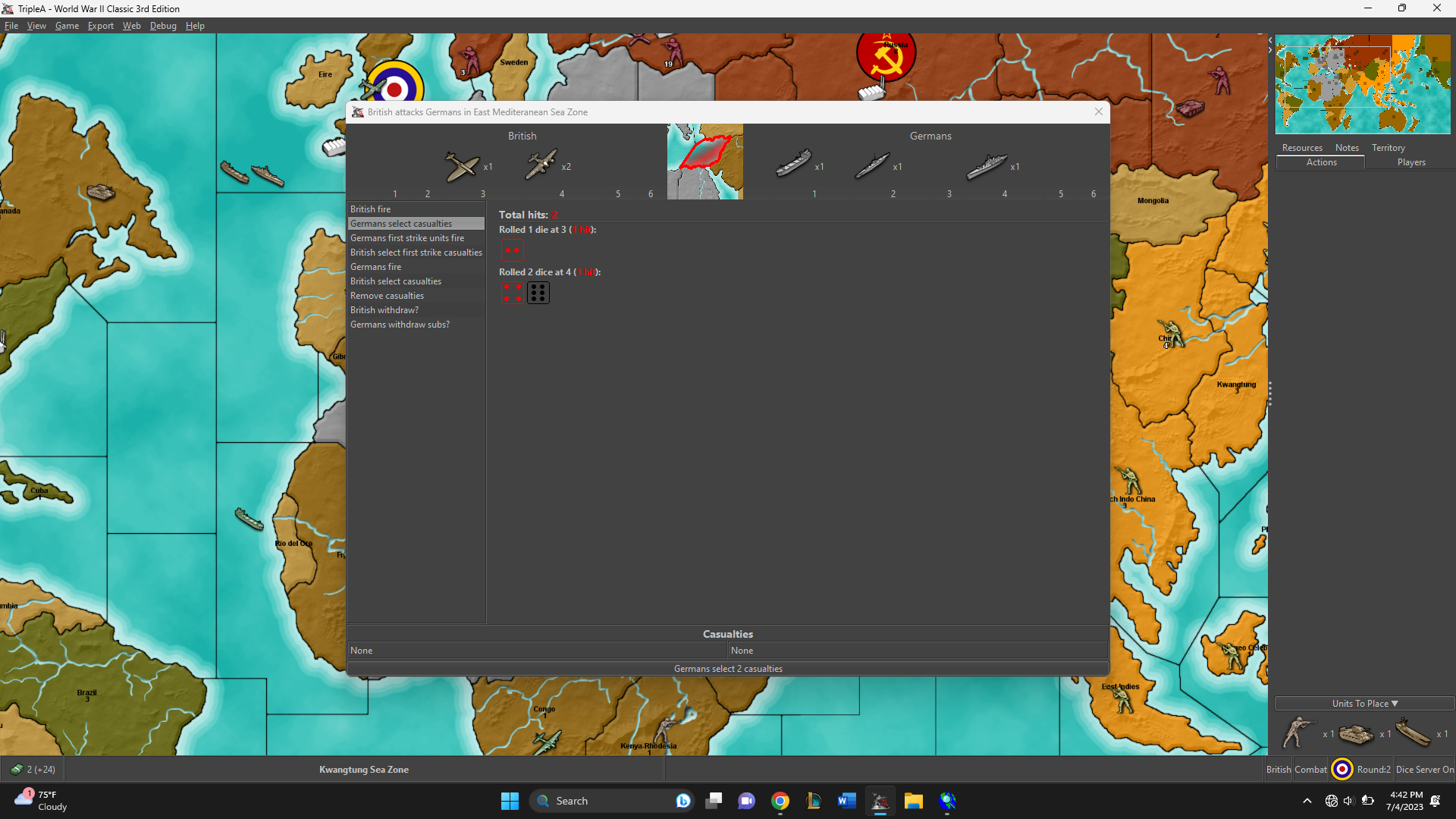This screenshot has height=819, width=1456.
Task: Select the Remove casualties step in the list
Action: 387,296
